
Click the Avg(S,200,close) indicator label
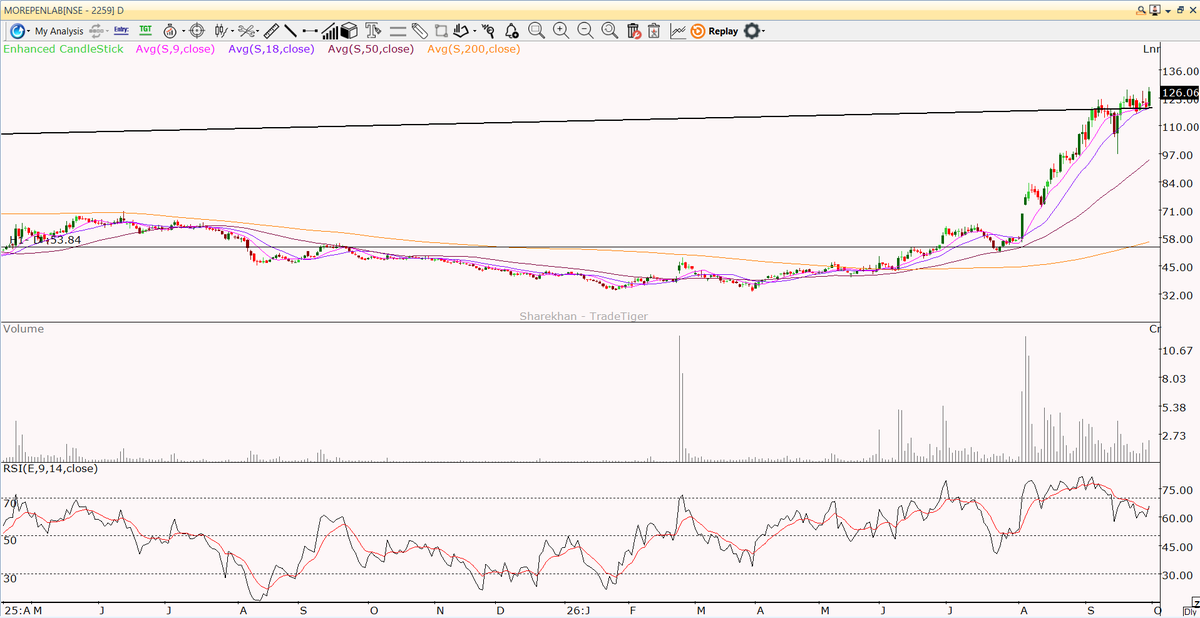pos(474,49)
